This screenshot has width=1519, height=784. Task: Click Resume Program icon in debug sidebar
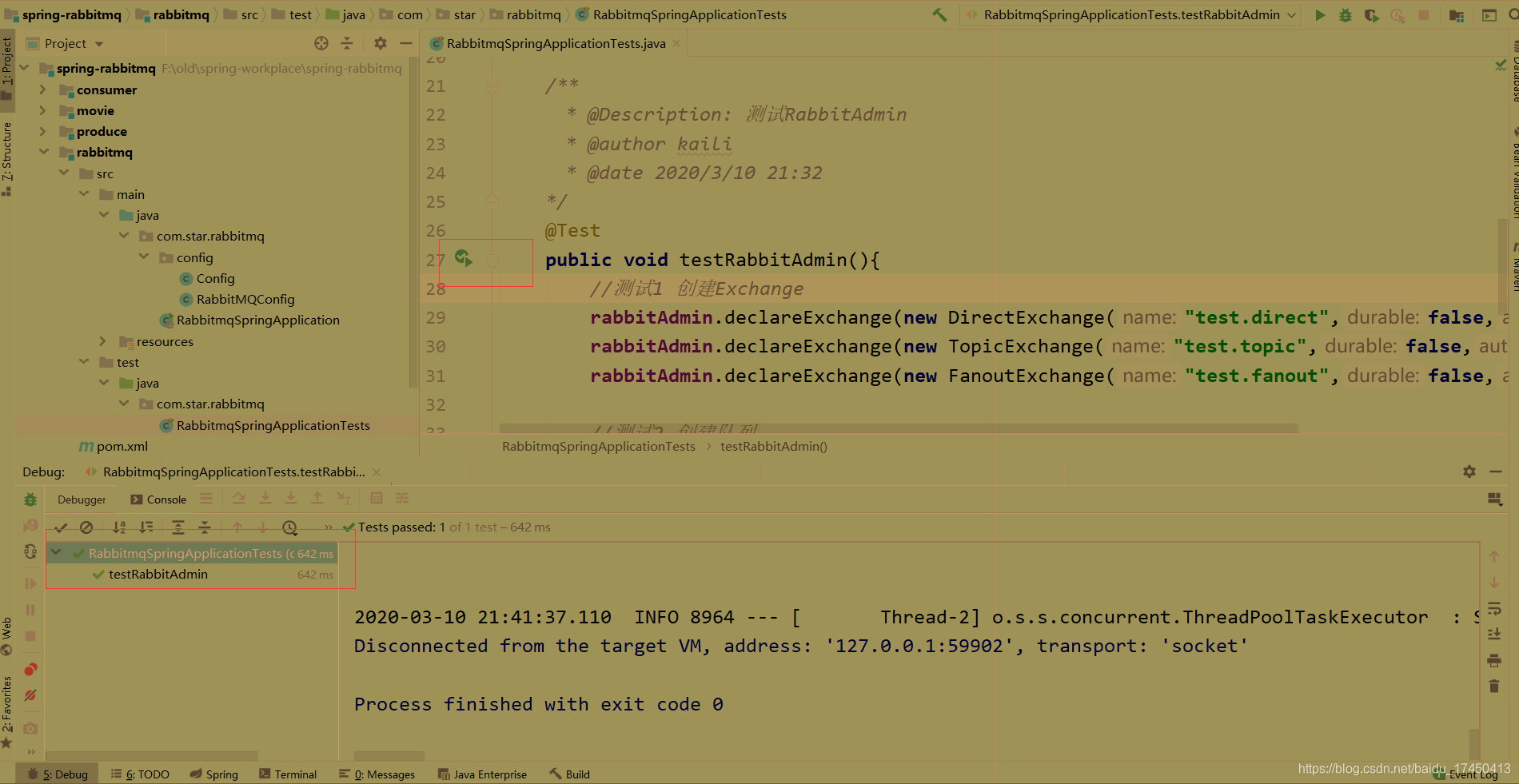30,583
